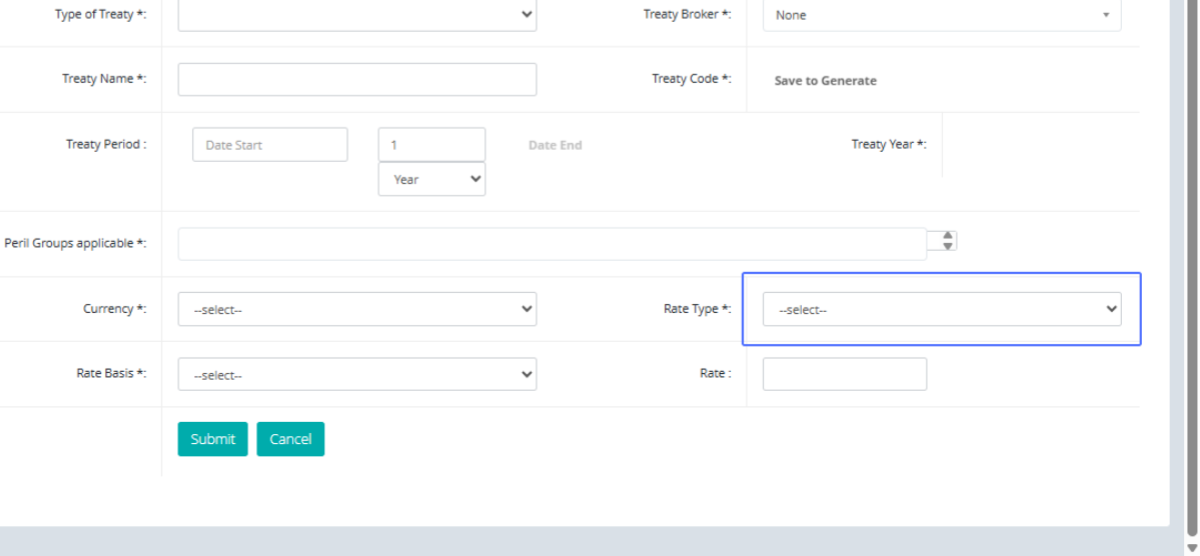Expand the Rate Type dropdown
This screenshot has height=556, width=1200.
coord(941,310)
